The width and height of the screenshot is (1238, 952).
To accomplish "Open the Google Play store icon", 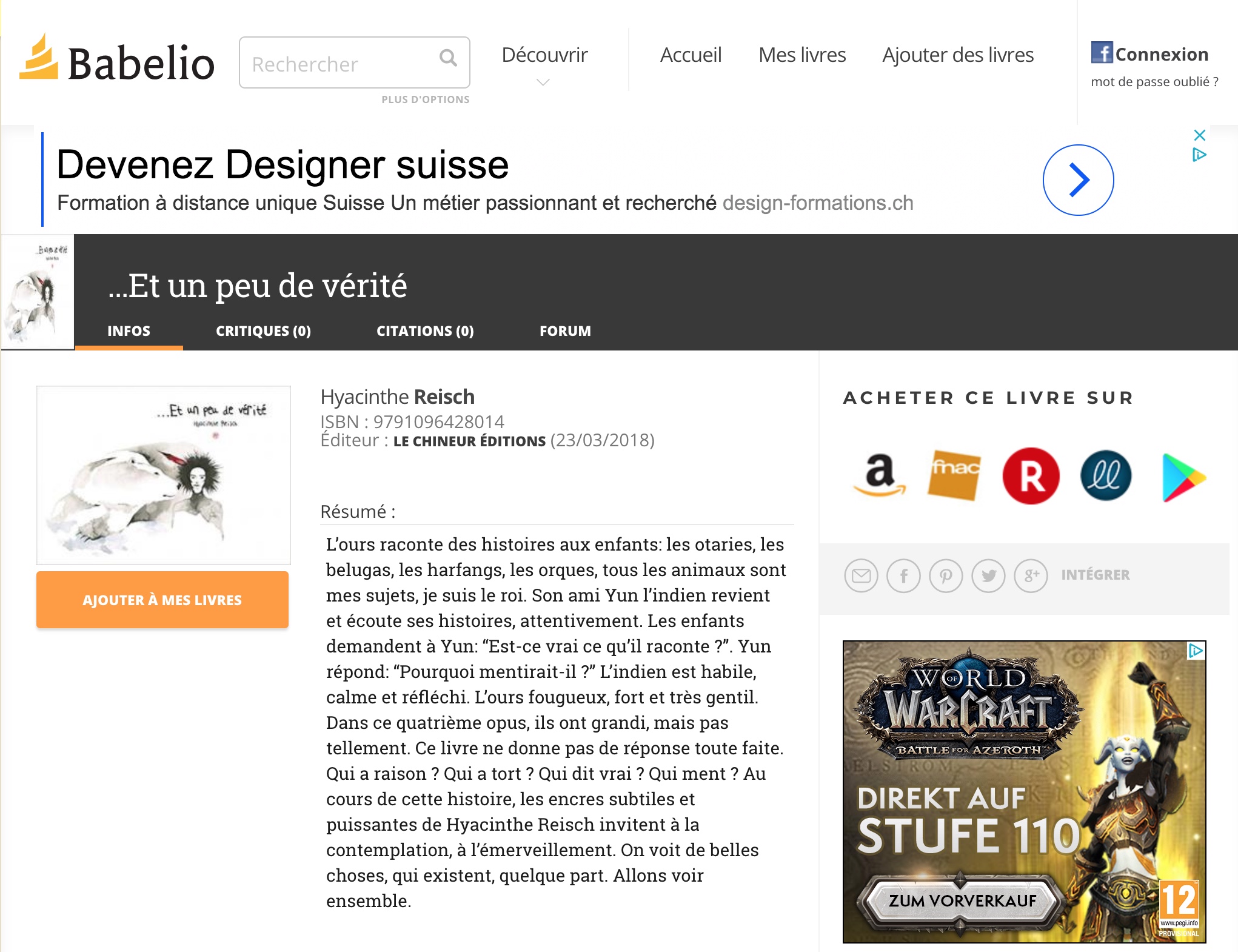I will 1183,477.
